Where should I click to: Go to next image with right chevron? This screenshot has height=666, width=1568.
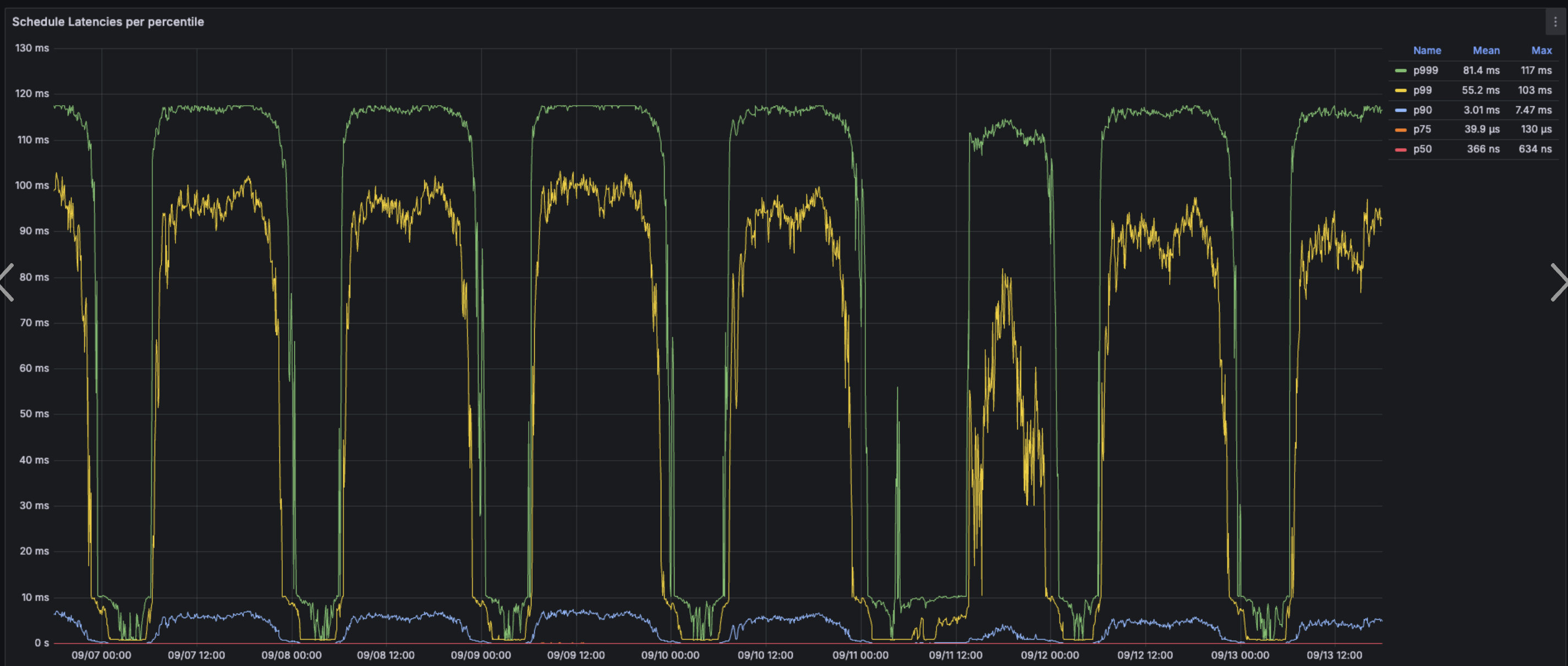coord(1559,282)
